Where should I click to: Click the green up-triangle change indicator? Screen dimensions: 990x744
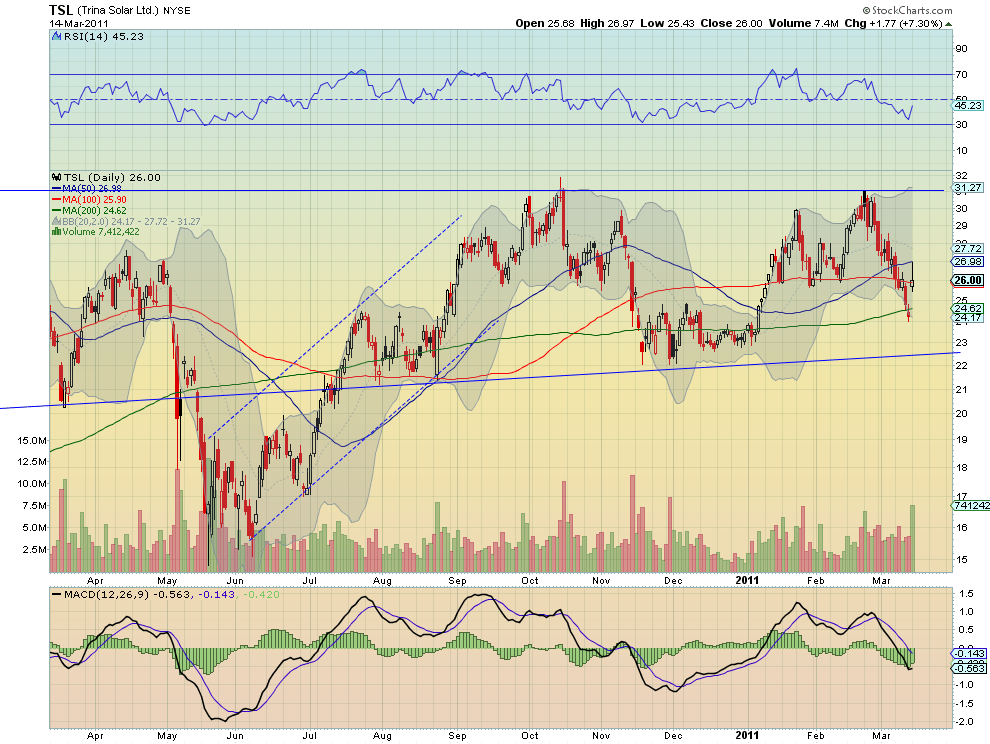coord(949,24)
